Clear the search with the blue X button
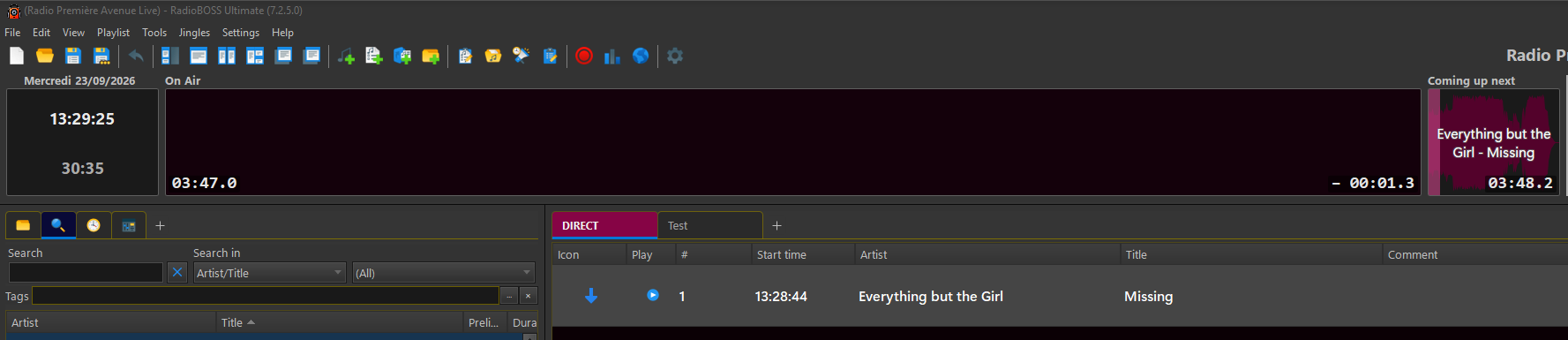Image resolution: width=1568 pixels, height=340 pixels. click(177, 273)
